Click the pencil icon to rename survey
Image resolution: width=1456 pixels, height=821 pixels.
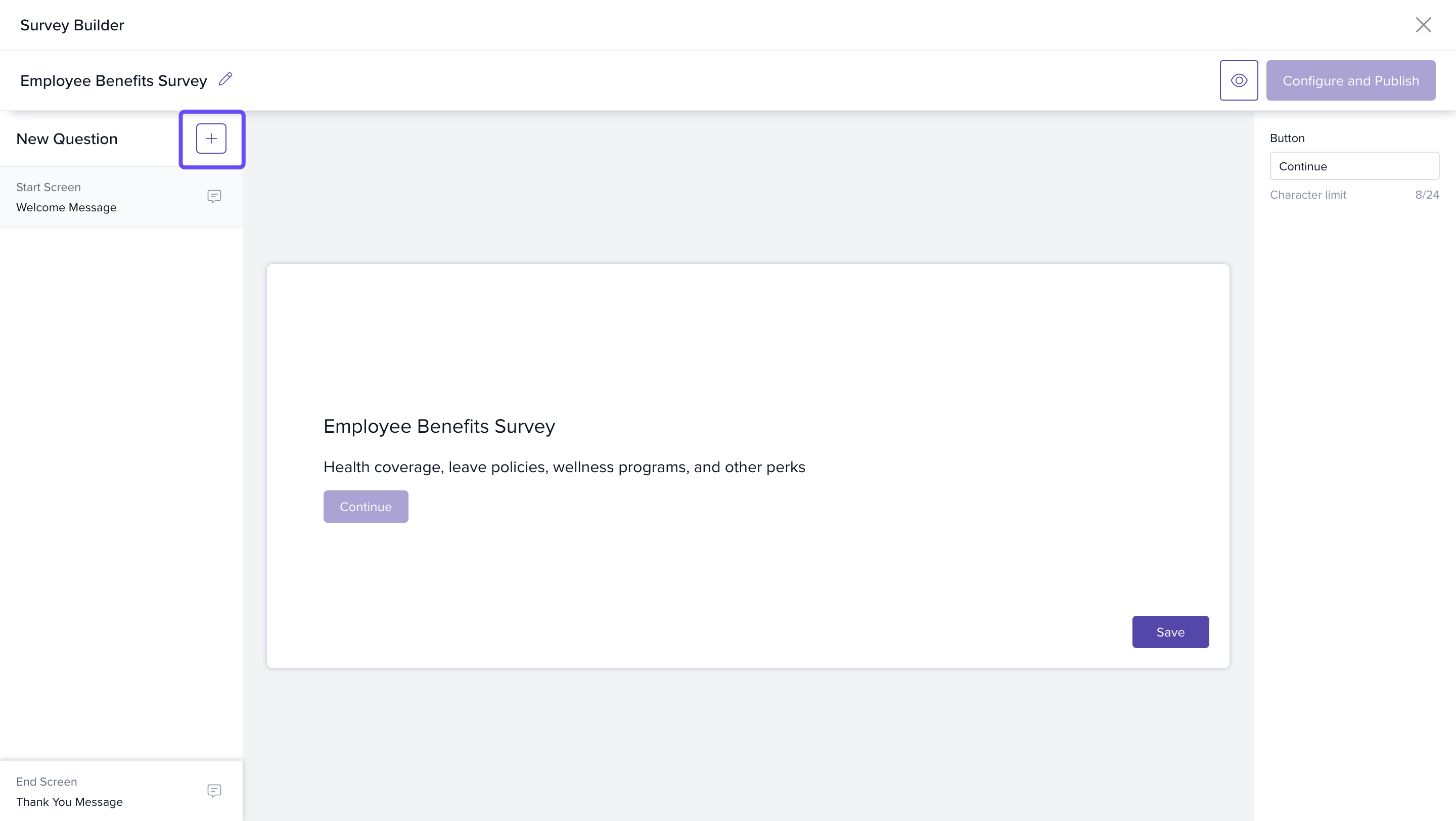click(x=225, y=79)
